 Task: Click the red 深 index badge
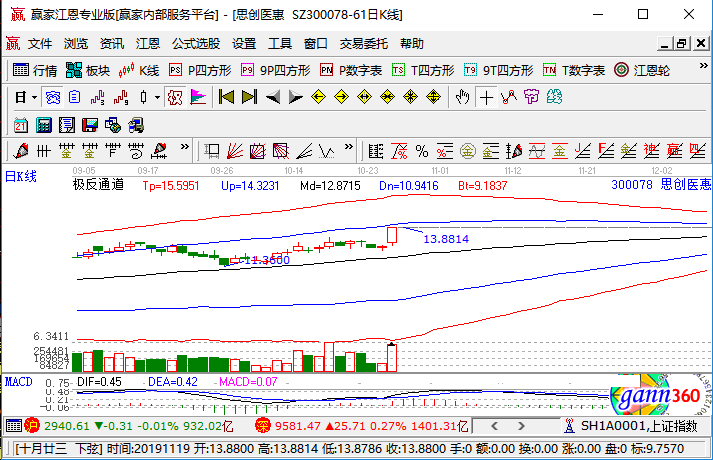263,426
